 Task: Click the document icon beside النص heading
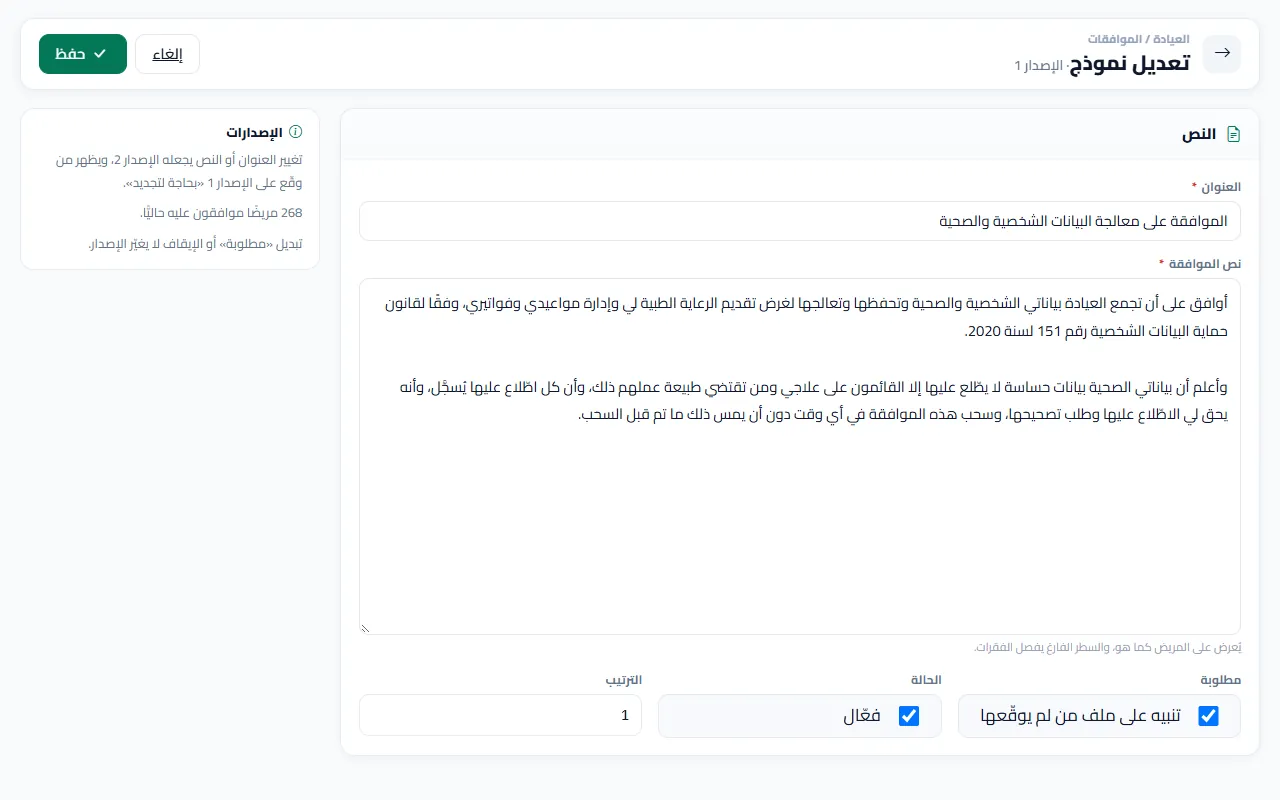(1233, 134)
